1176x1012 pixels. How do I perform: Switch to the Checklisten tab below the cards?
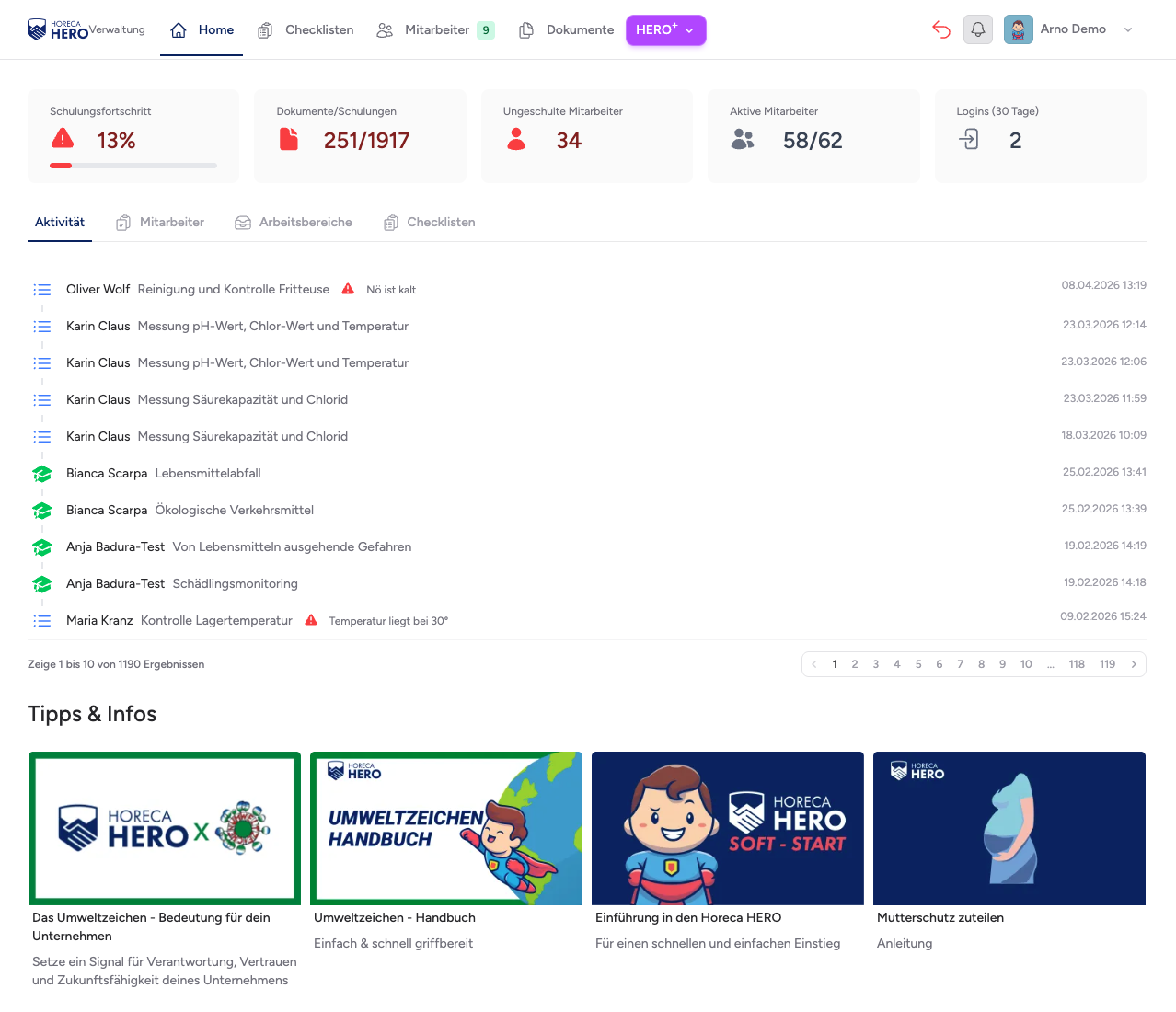point(430,222)
